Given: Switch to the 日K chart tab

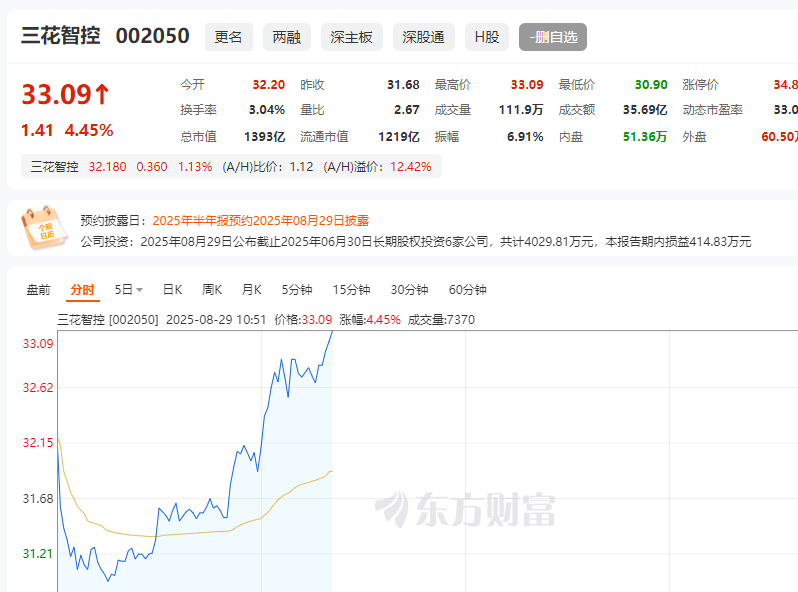Looking at the screenshot, I should point(173,290).
